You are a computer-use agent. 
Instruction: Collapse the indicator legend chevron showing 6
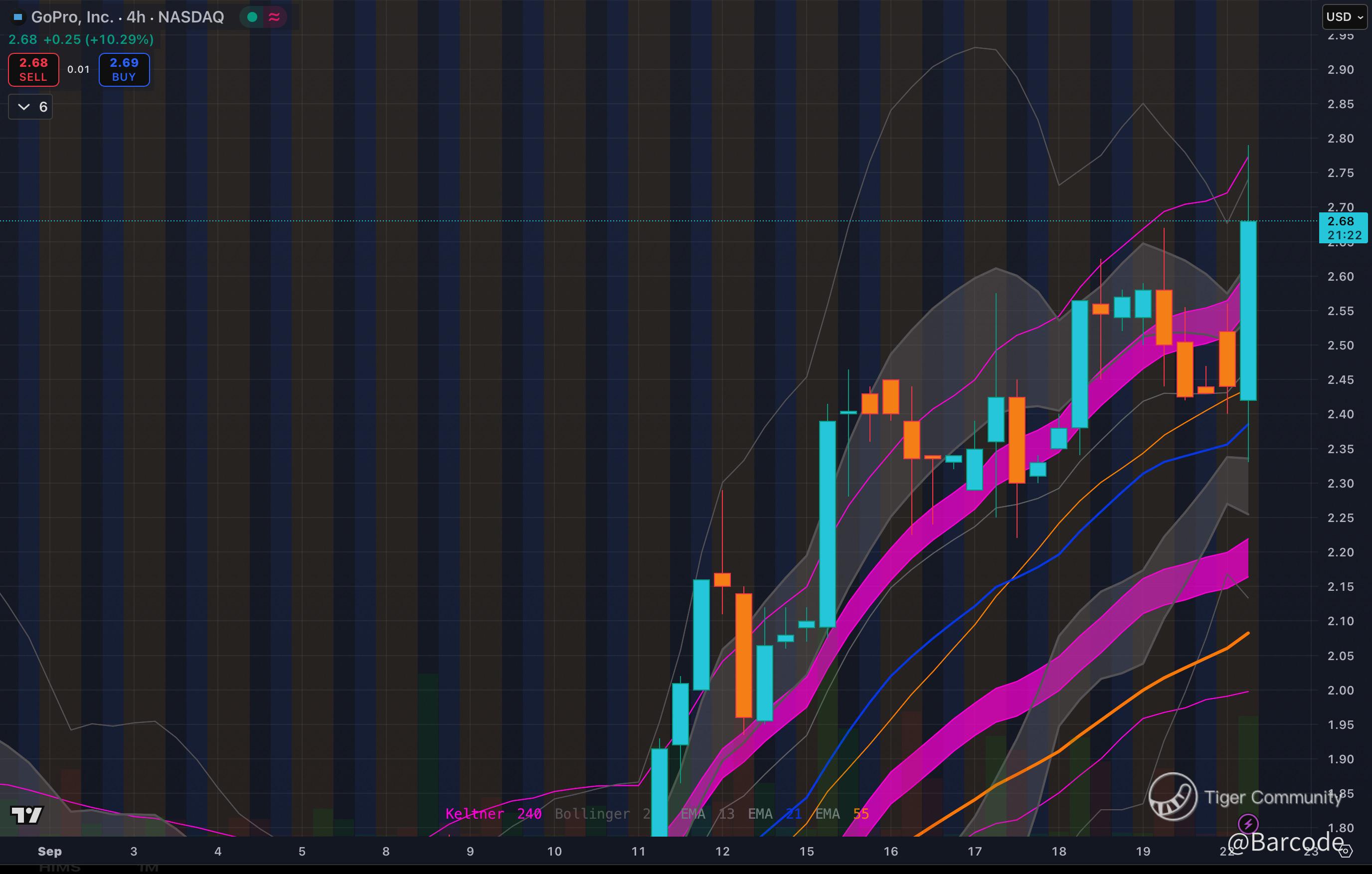(24, 107)
